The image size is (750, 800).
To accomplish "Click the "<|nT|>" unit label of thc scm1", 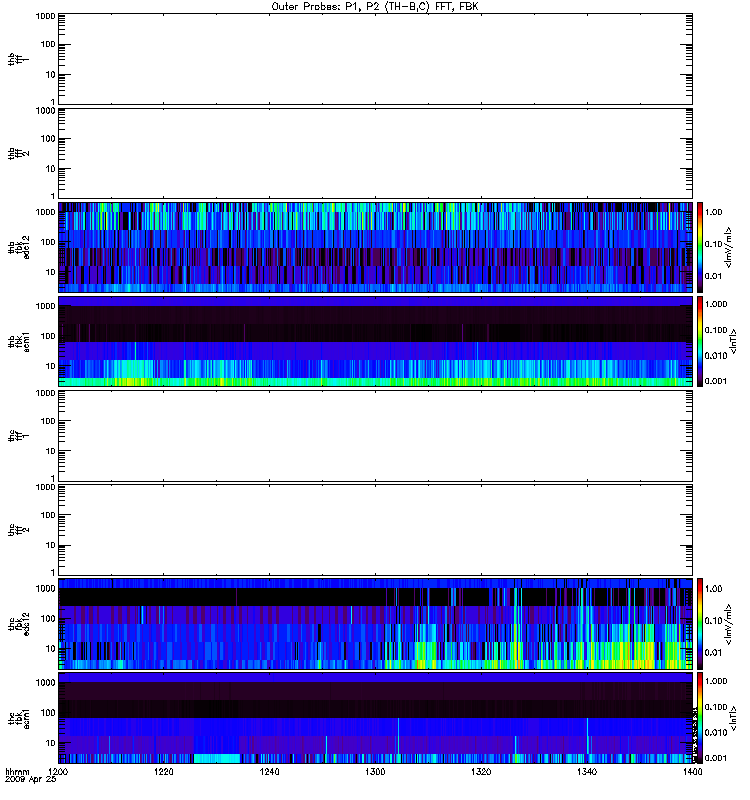I will click(x=734, y=718).
